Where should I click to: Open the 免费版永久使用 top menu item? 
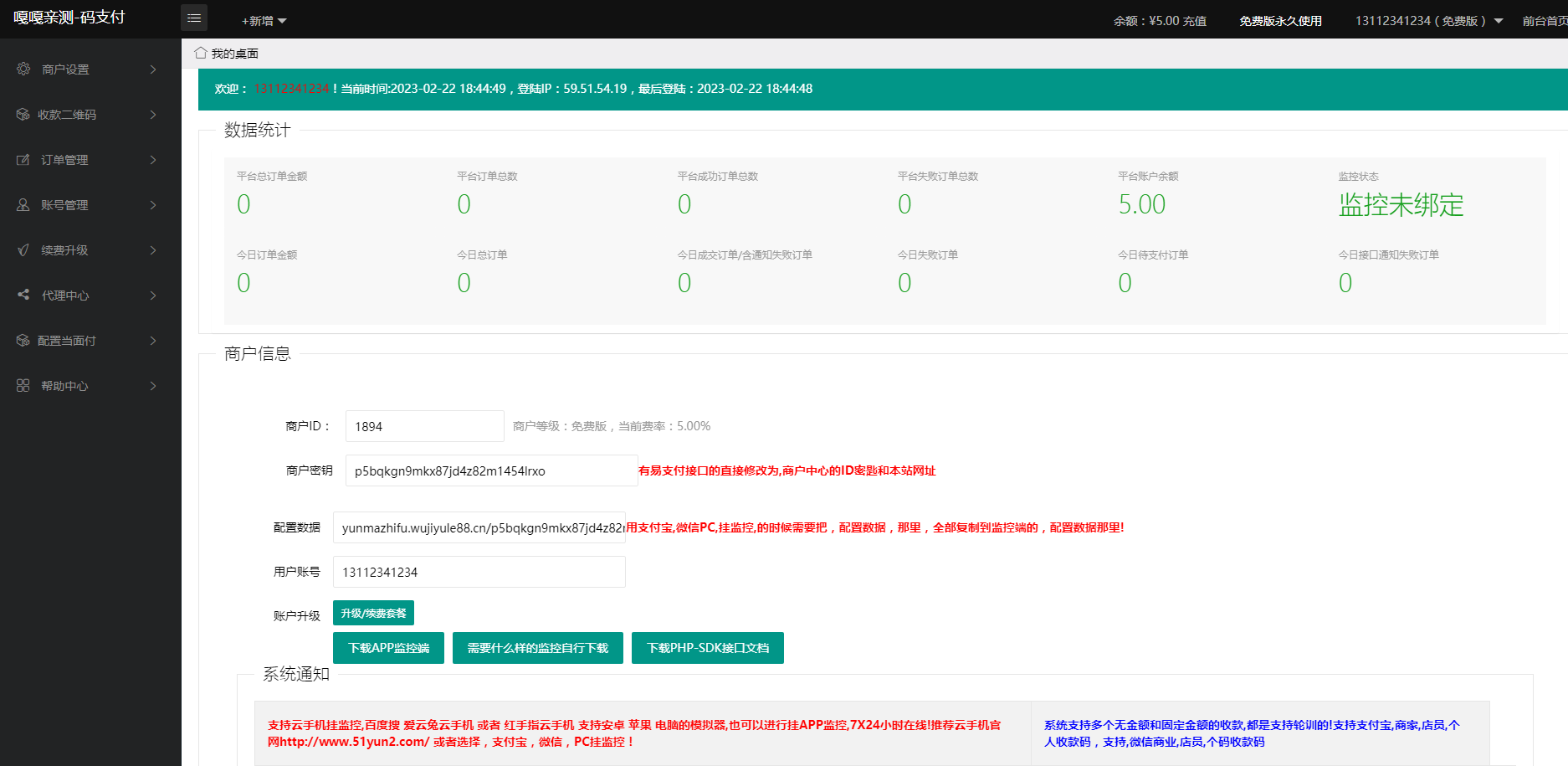click(1280, 21)
